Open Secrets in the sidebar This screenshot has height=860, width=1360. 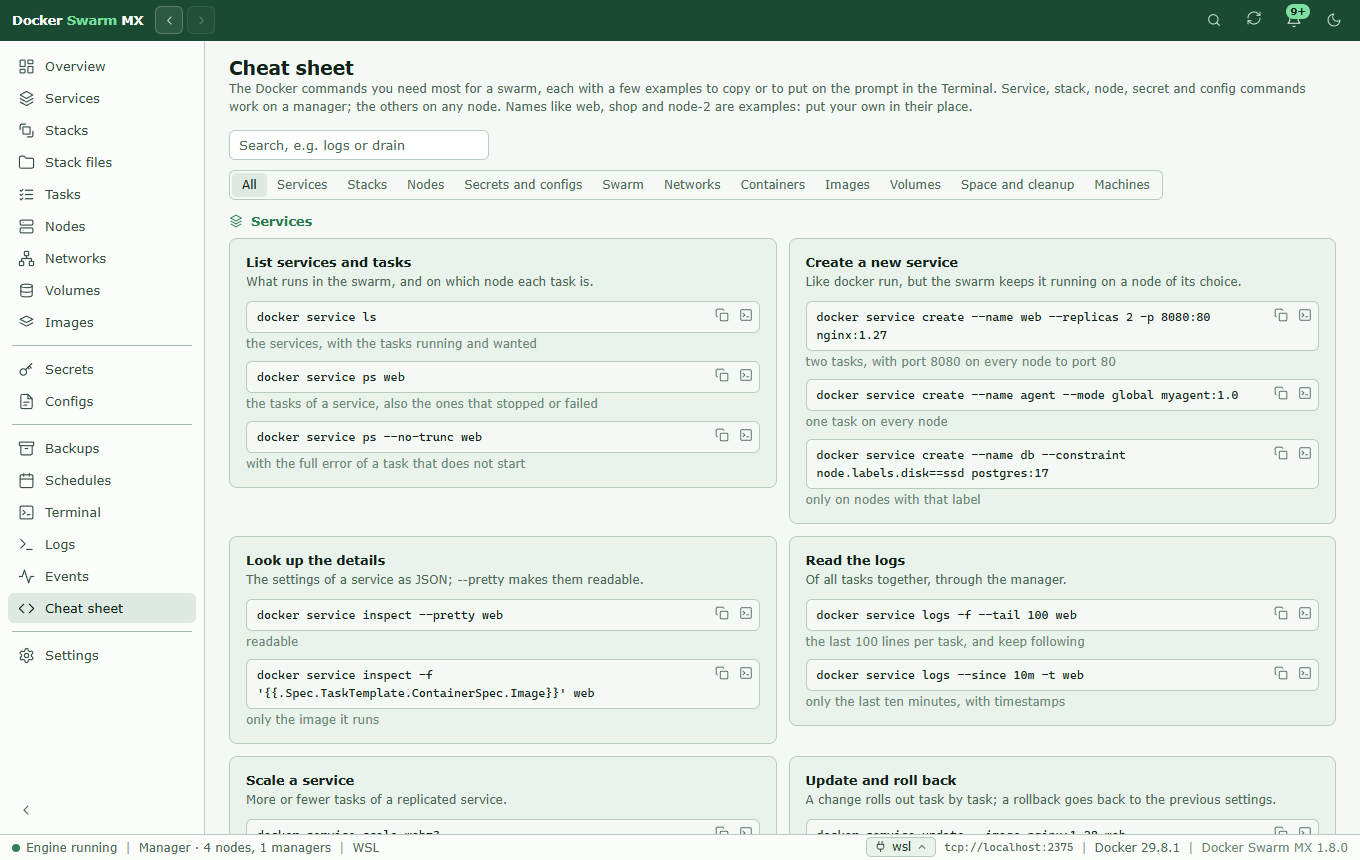click(102, 369)
